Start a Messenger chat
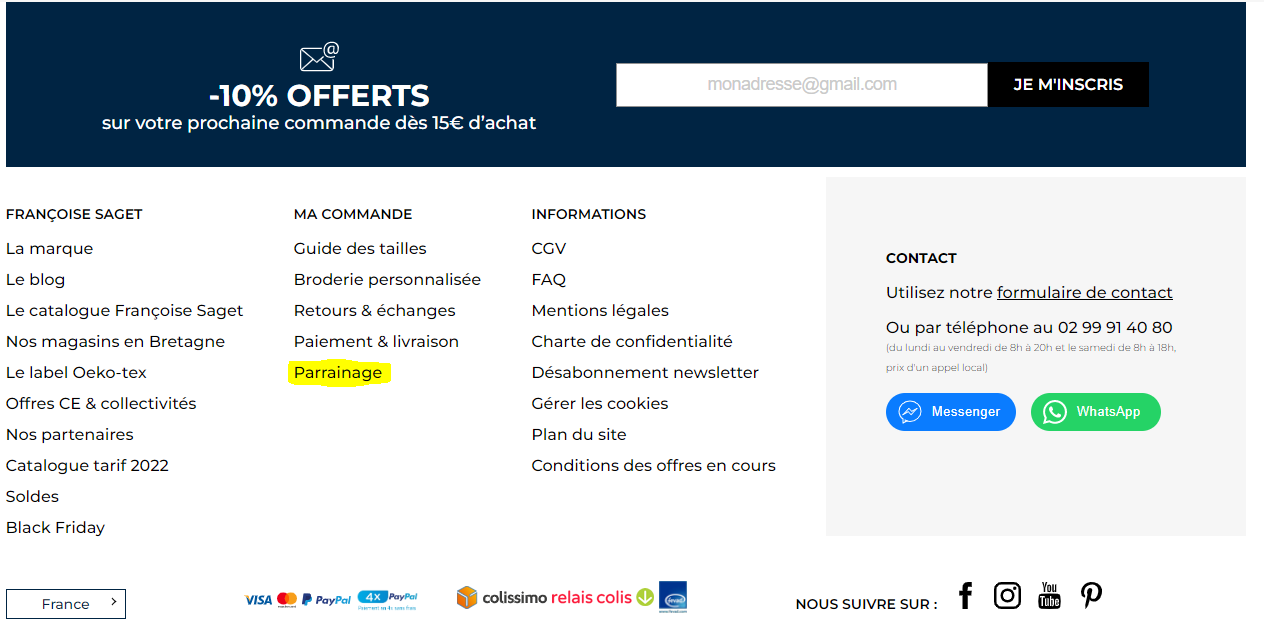This screenshot has width=1264, height=642. pos(950,412)
